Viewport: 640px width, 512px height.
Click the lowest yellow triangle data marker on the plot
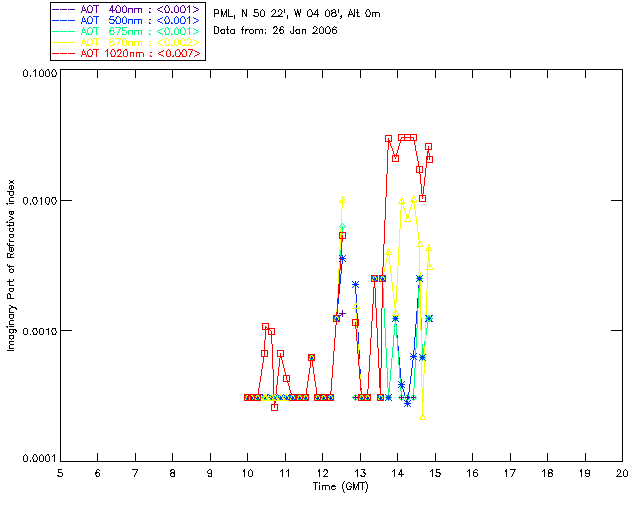[422, 417]
